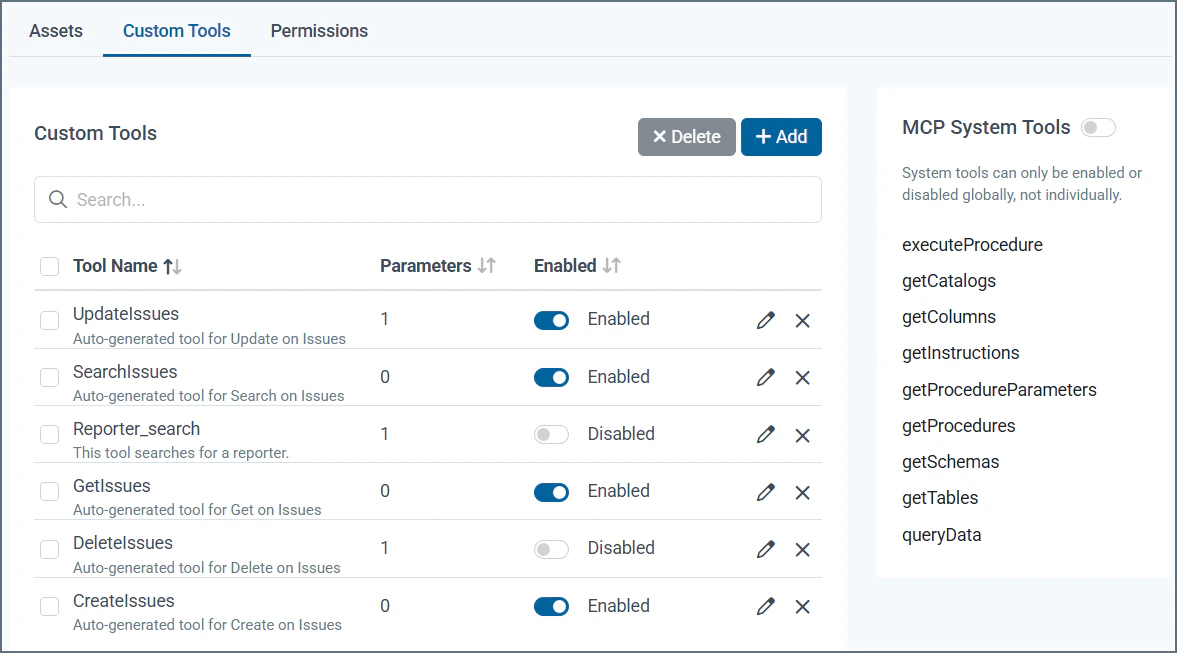Edit the GetIssues tool
Image resolution: width=1177 pixels, height=653 pixels.
point(766,492)
